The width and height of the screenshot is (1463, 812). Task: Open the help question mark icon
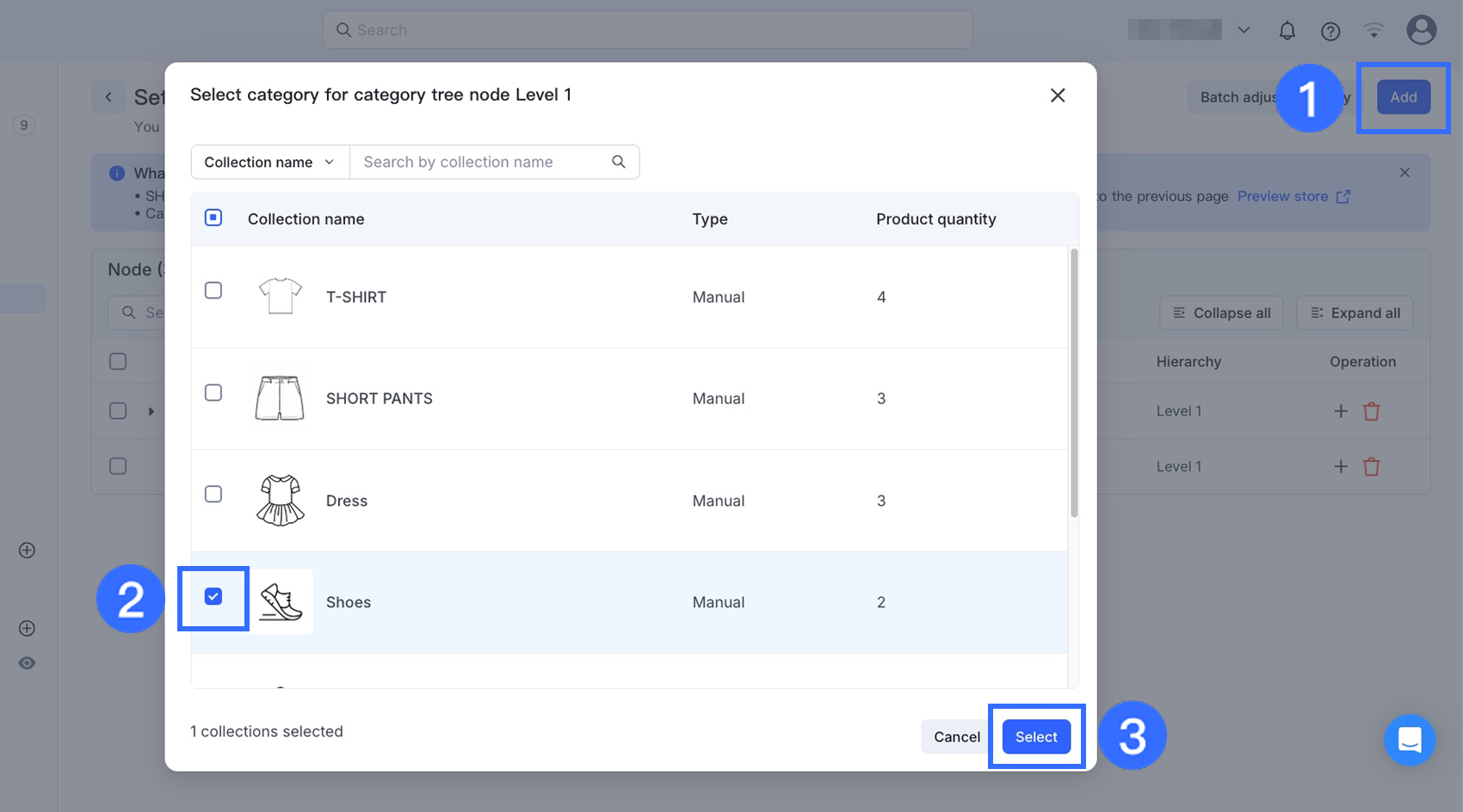pos(1330,31)
